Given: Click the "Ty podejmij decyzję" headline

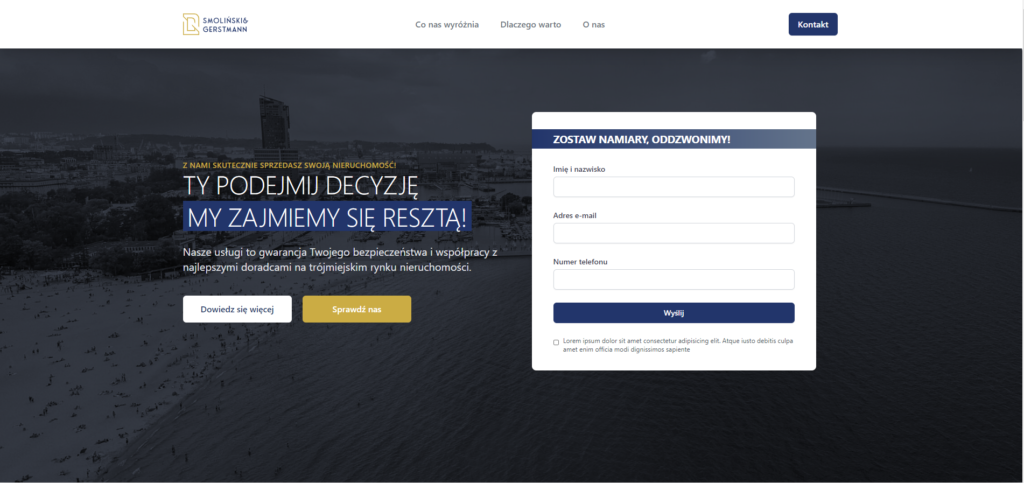Looking at the screenshot, I should [x=300, y=187].
